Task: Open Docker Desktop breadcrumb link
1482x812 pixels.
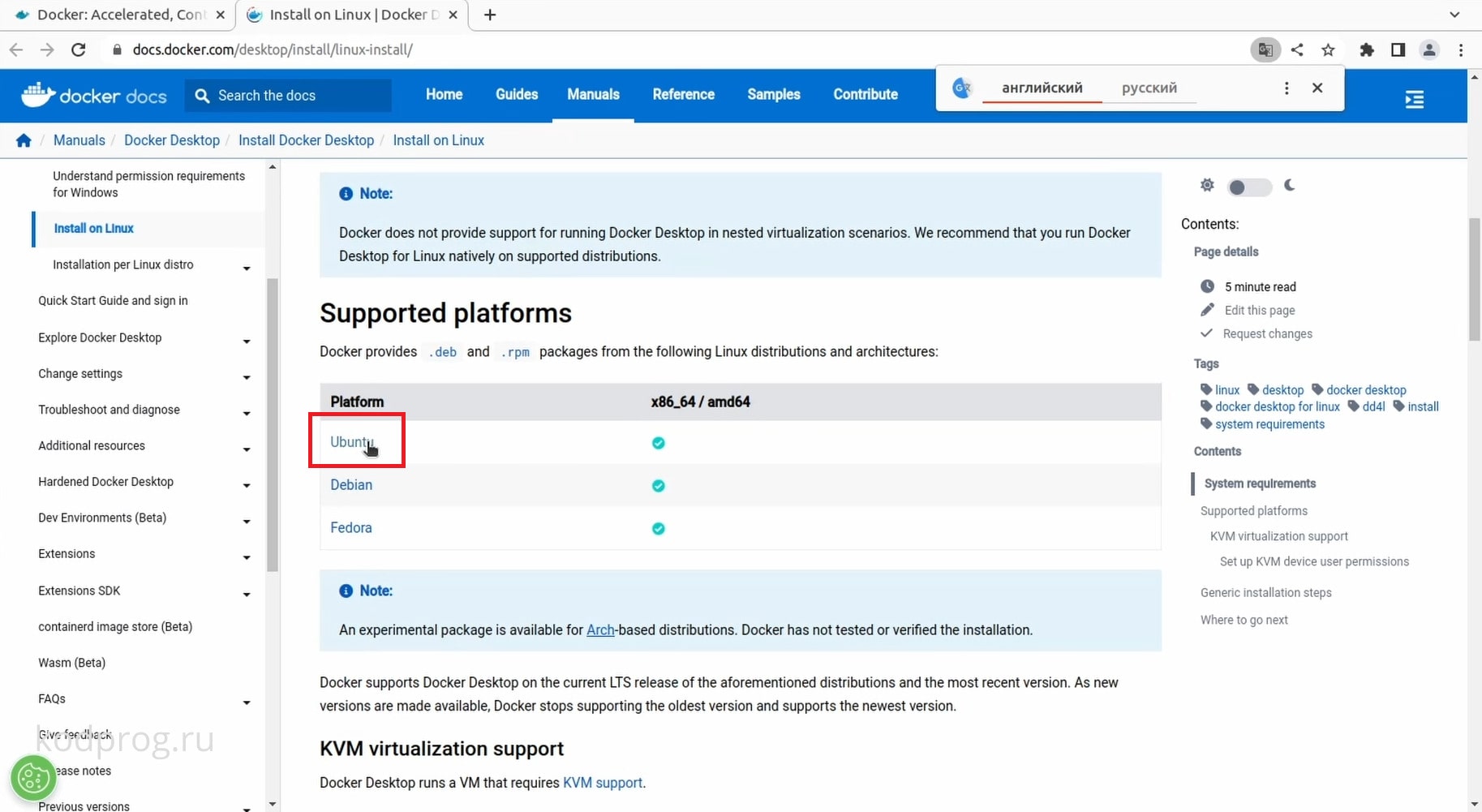Action: click(172, 140)
